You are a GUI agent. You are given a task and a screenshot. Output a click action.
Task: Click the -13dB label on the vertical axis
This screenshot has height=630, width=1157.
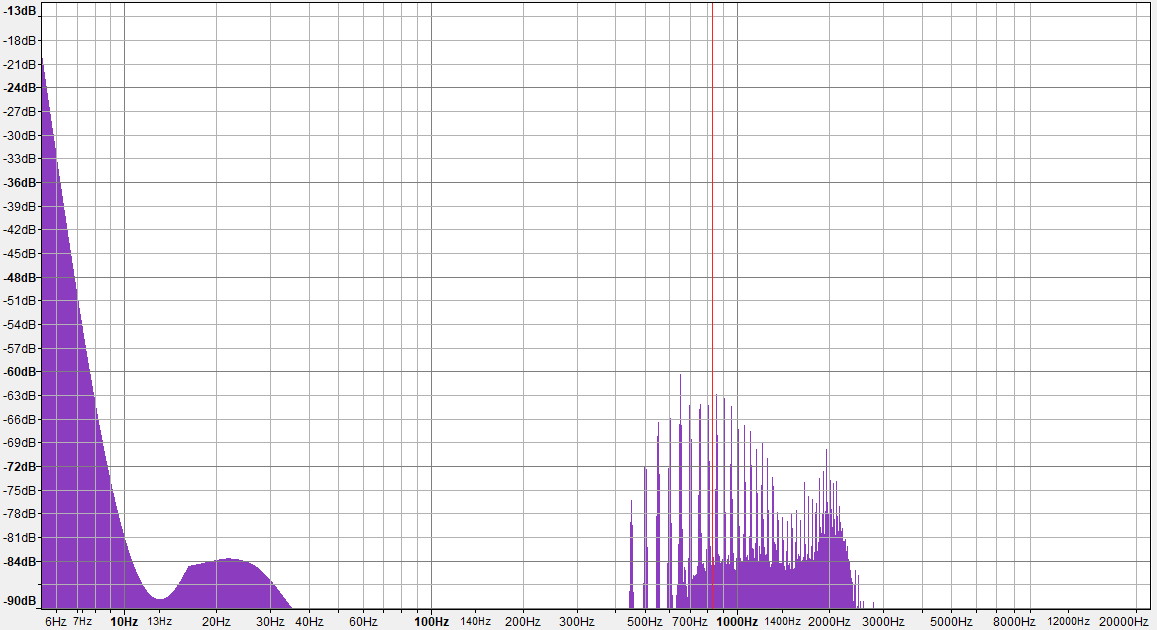pos(20,11)
